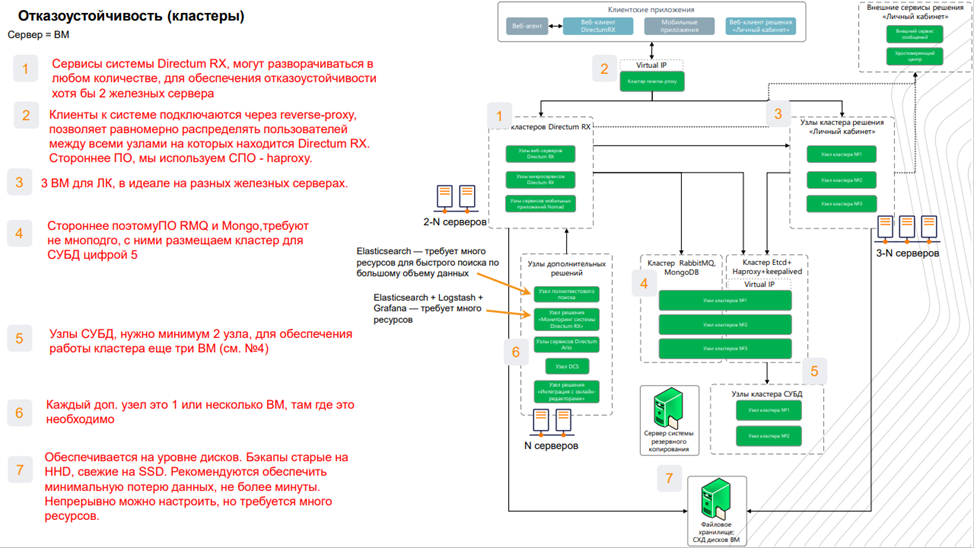
Task: Click the 'Удостоверяющий центр' green box
Action: pyautogui.click(x=914, y=56)
